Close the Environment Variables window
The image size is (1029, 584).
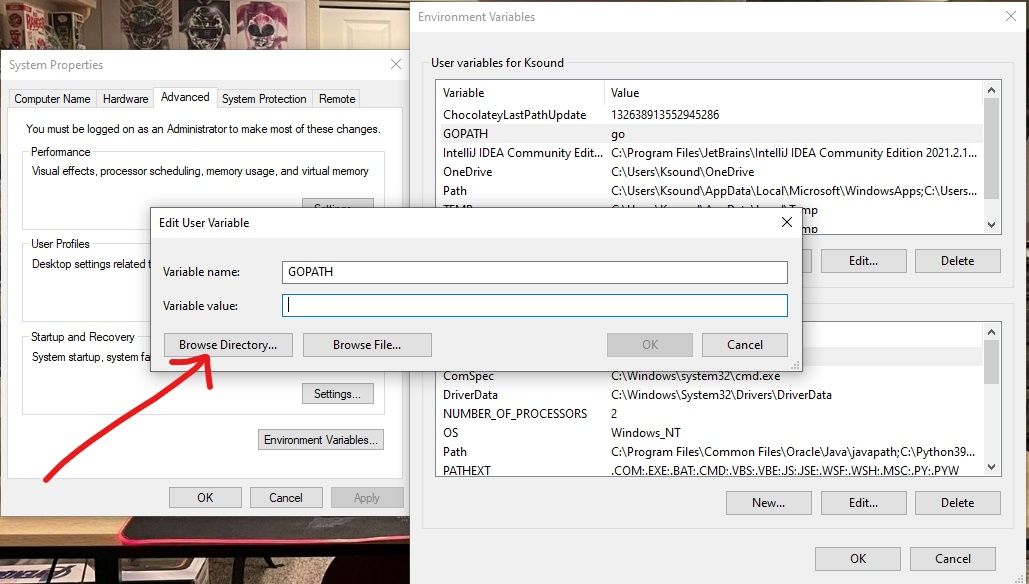[x=1010, y=17]
